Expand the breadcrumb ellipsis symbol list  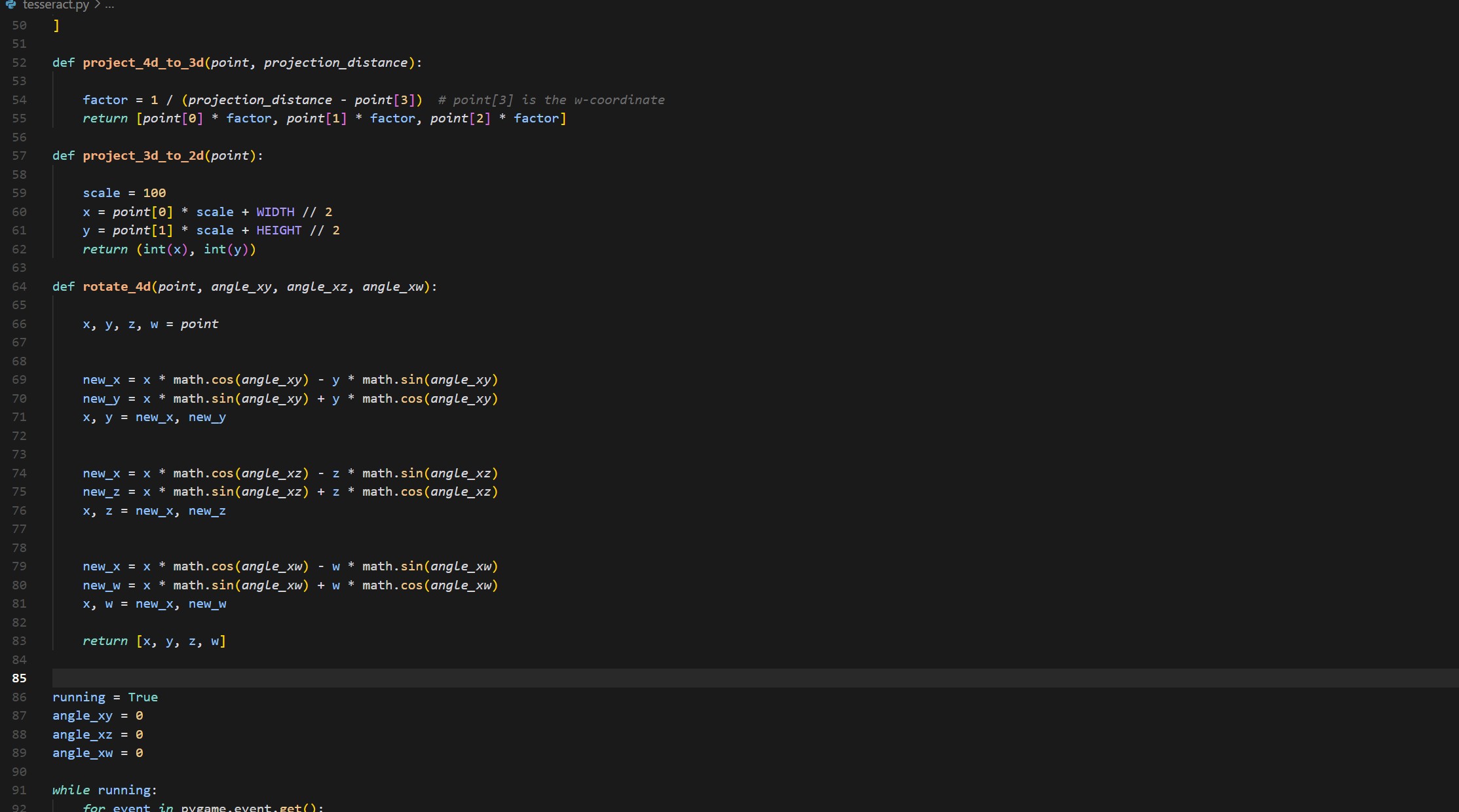(x=109, y=5)
